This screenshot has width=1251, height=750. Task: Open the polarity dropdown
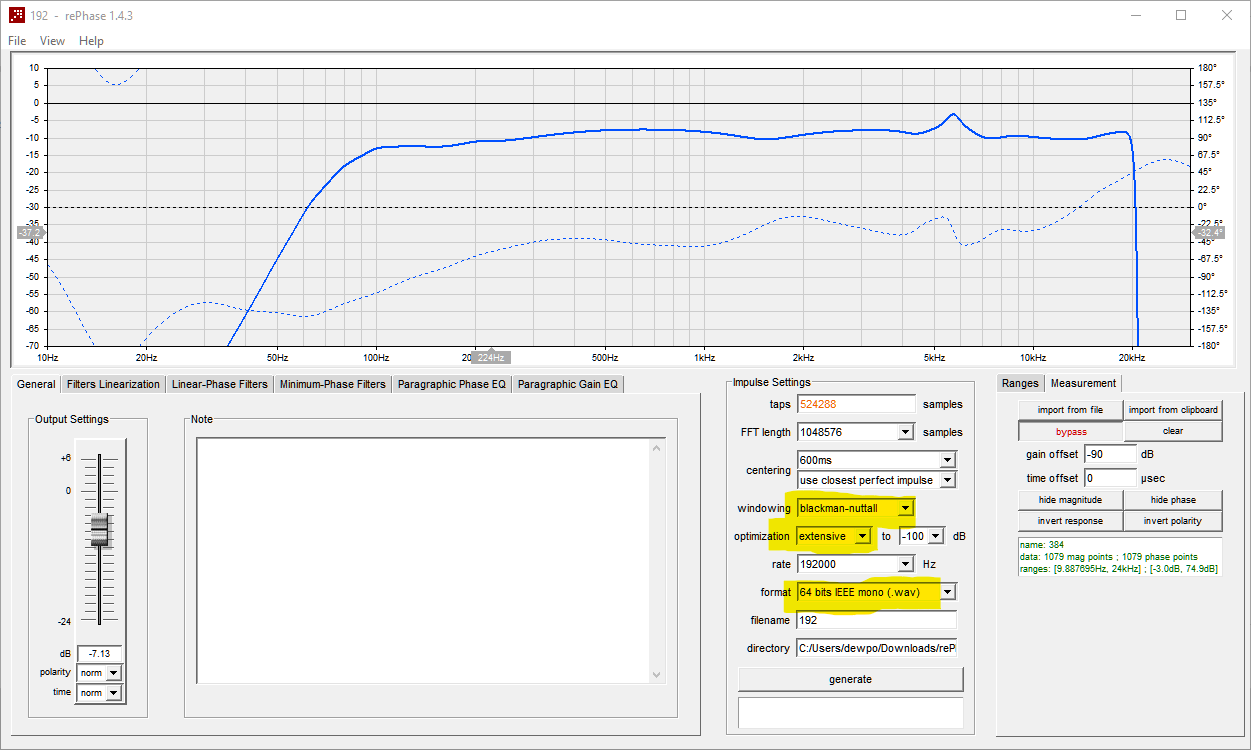(x=99, y=673)
